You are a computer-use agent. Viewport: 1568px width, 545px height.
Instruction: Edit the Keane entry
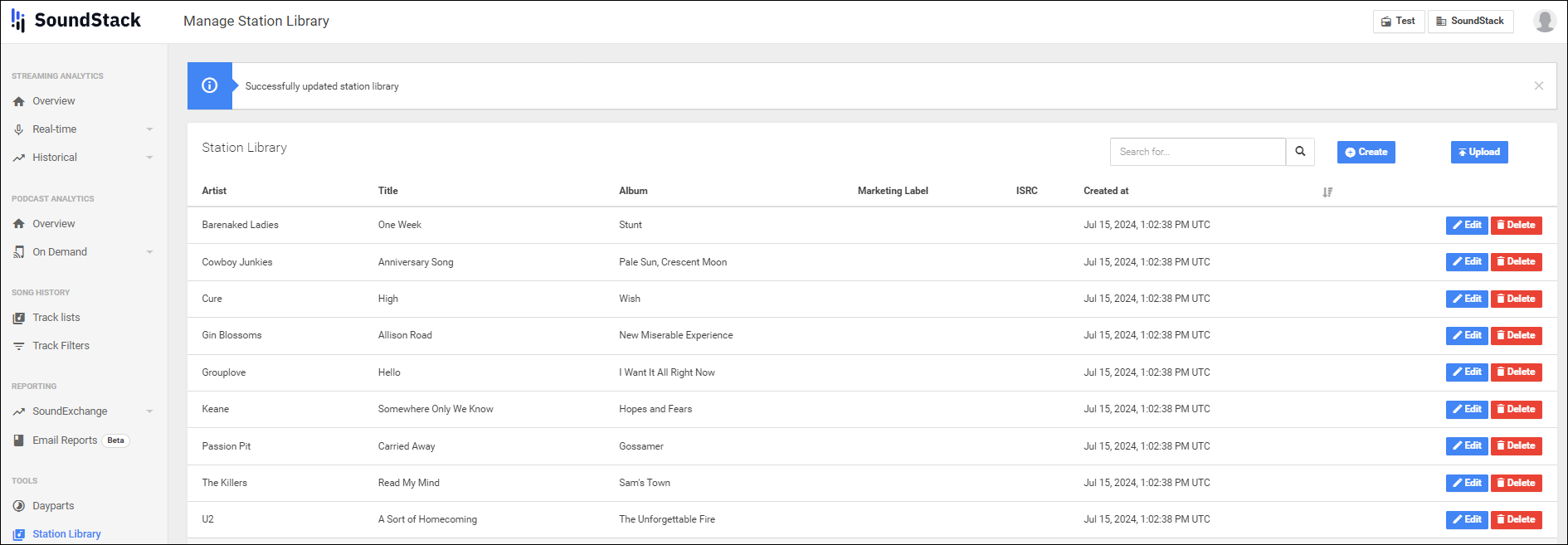click(x=1467, y=409)
